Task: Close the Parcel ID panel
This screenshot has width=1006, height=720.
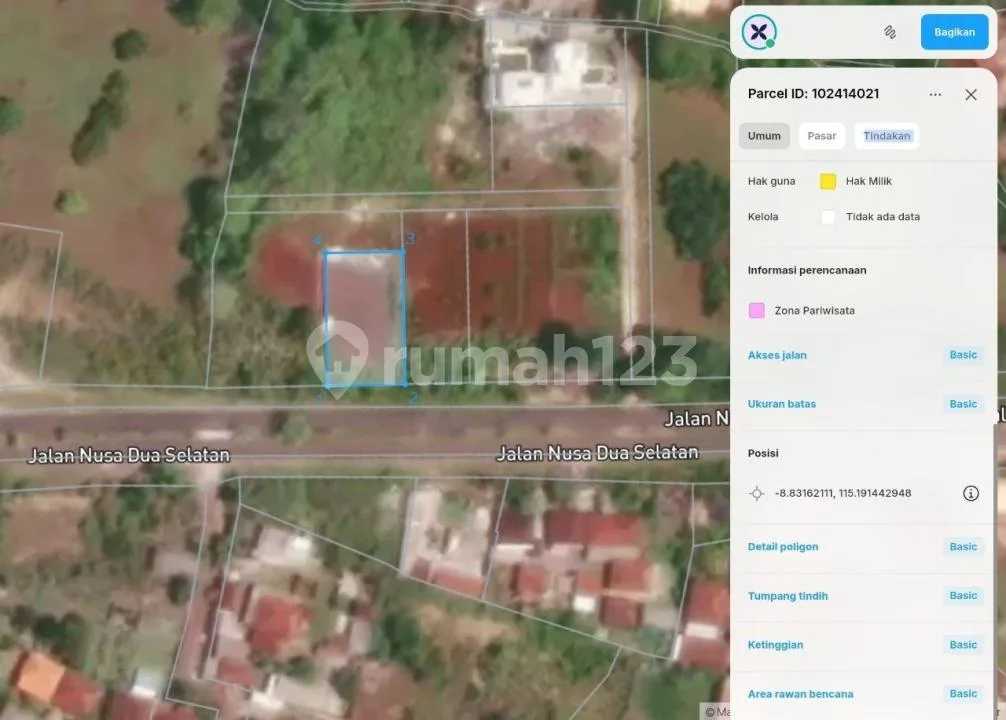Action: pos(971,94)
